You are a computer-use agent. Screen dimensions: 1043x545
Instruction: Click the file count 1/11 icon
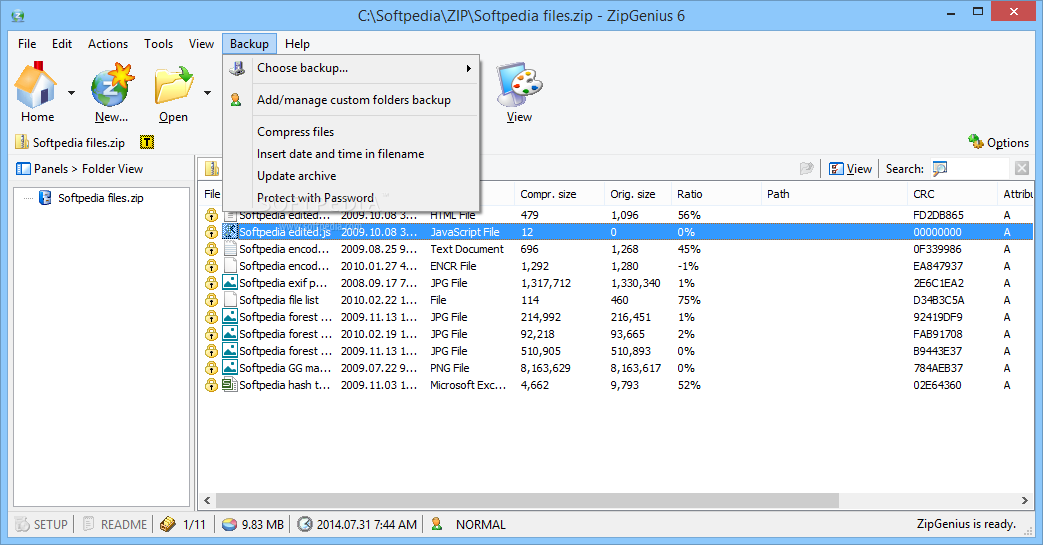168,524
